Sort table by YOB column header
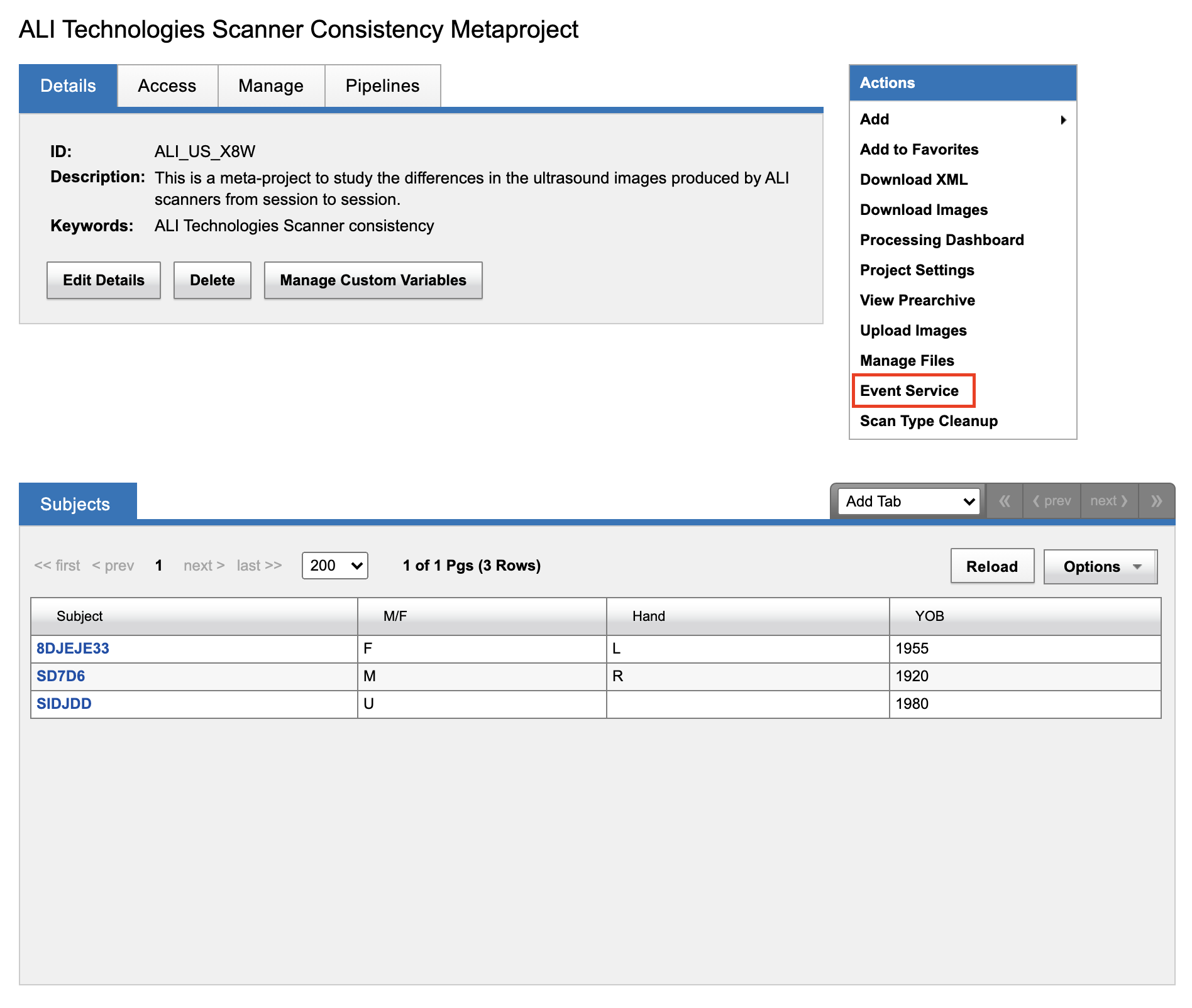 click(929, 616)
